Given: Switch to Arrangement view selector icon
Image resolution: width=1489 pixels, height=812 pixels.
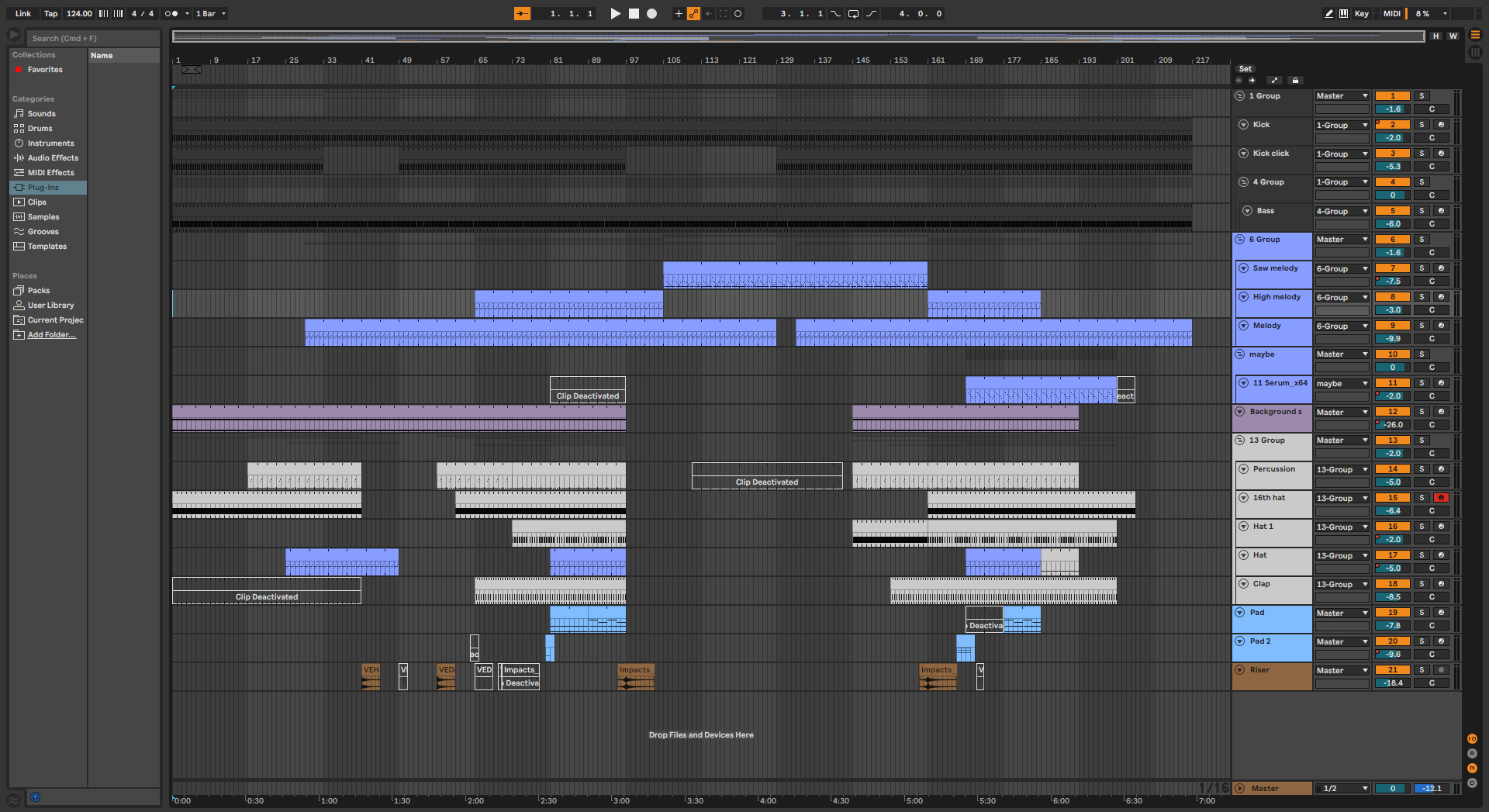Looking at the screenshot, I should tap(1475, 35).
